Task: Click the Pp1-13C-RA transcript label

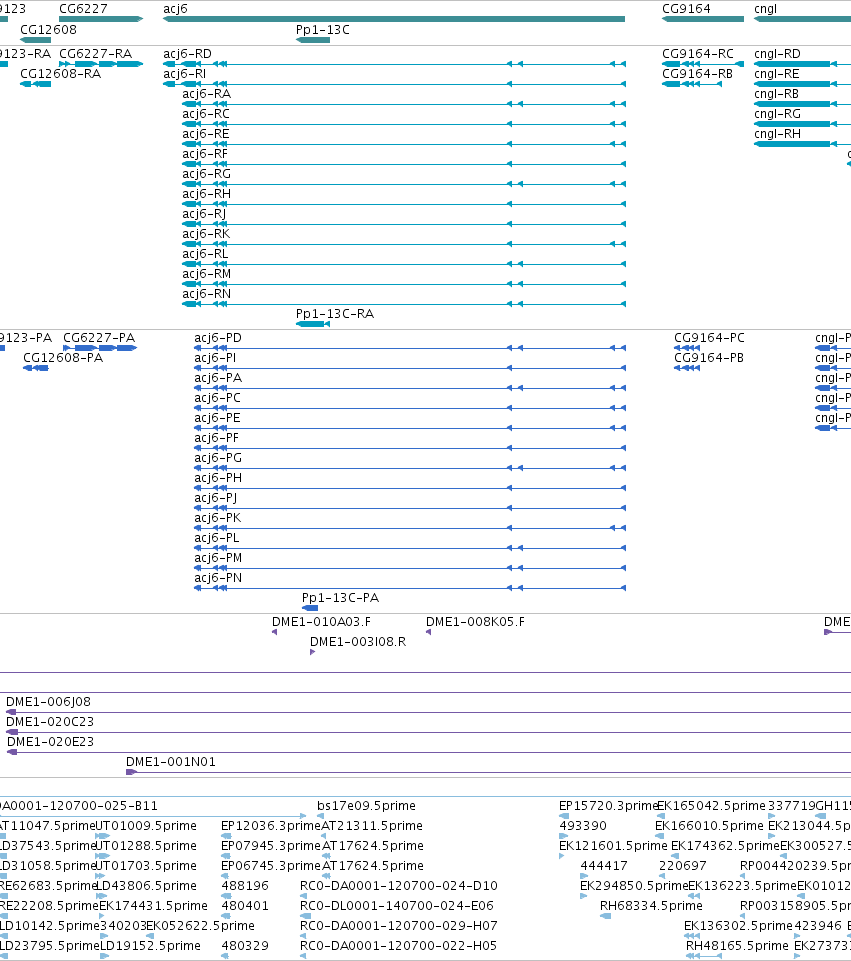Action: pyautogui.click(x=335, y=314)
